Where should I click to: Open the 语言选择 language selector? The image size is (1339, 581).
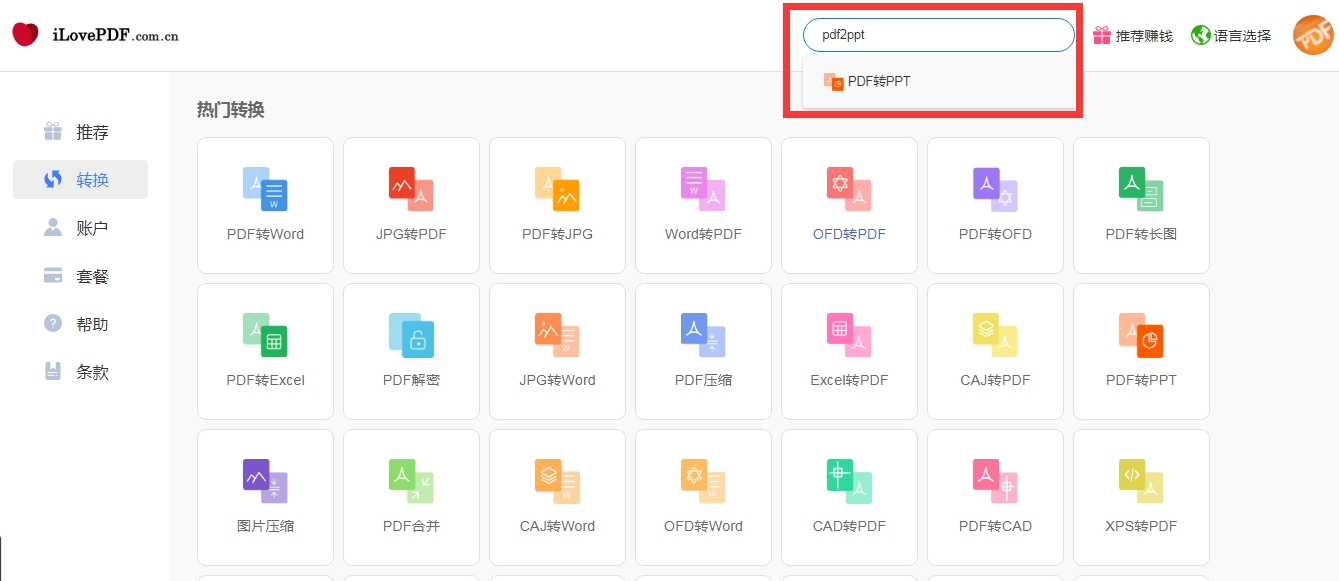point(1231,36)
